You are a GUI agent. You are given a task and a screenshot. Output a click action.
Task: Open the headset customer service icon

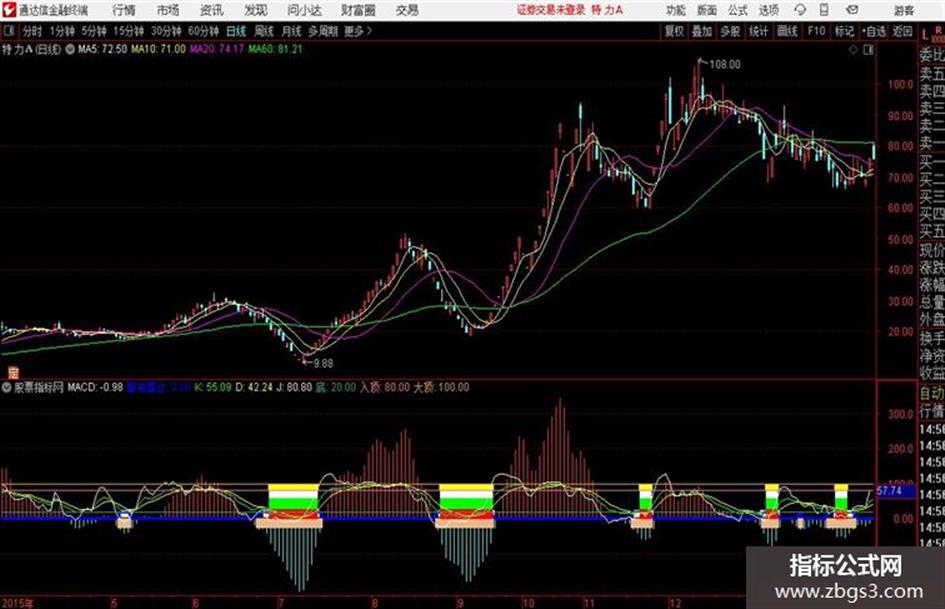[800, 10]
